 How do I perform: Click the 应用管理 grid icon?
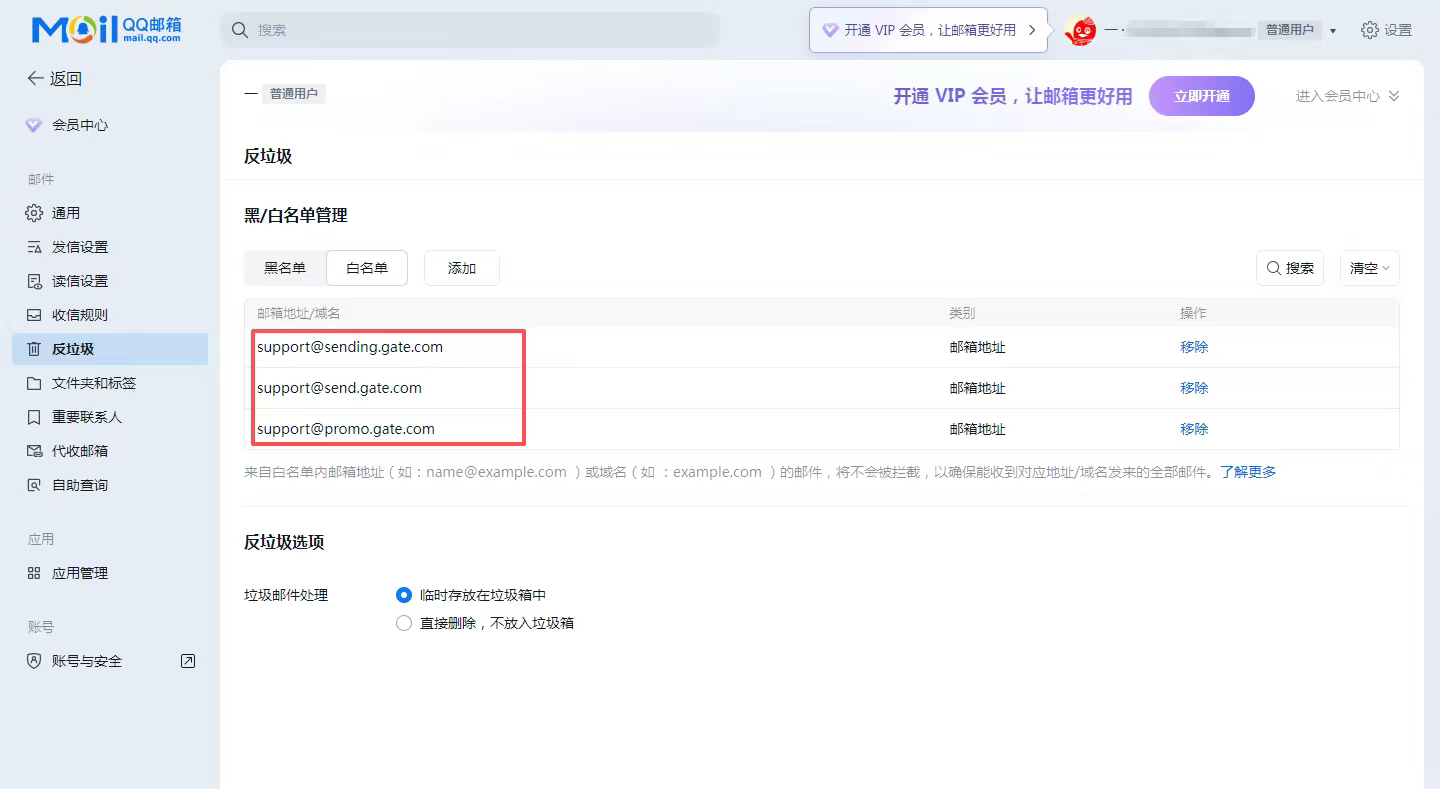point(34,573)
